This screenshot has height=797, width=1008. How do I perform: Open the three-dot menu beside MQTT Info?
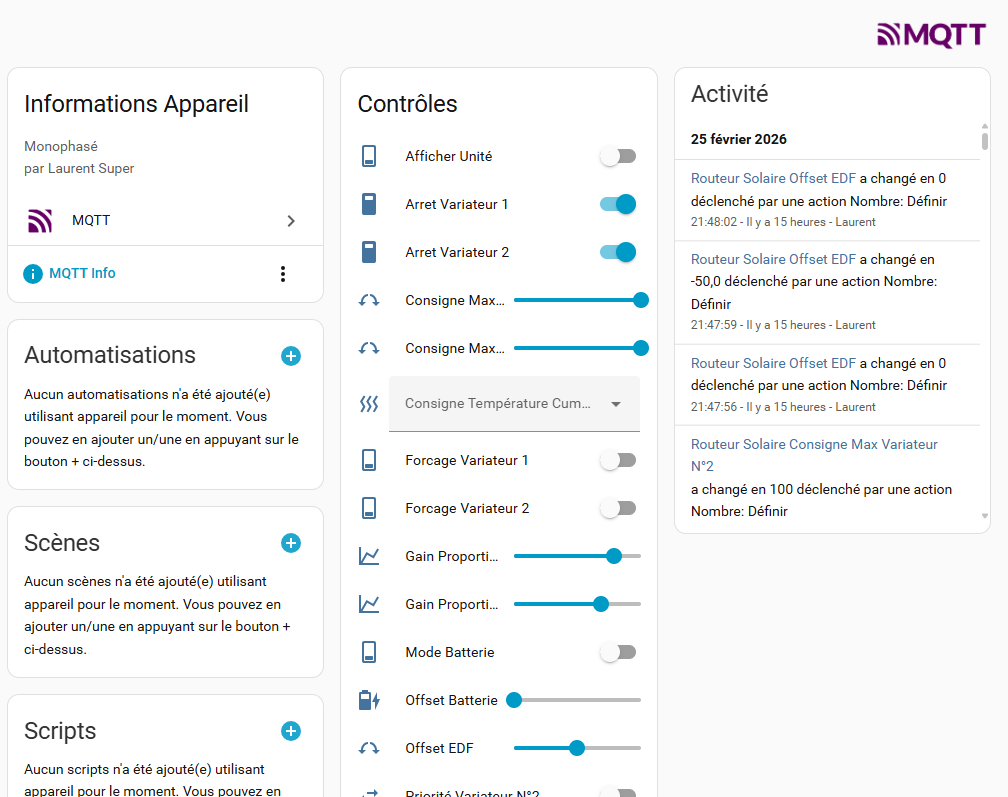[x=283, y=274]
